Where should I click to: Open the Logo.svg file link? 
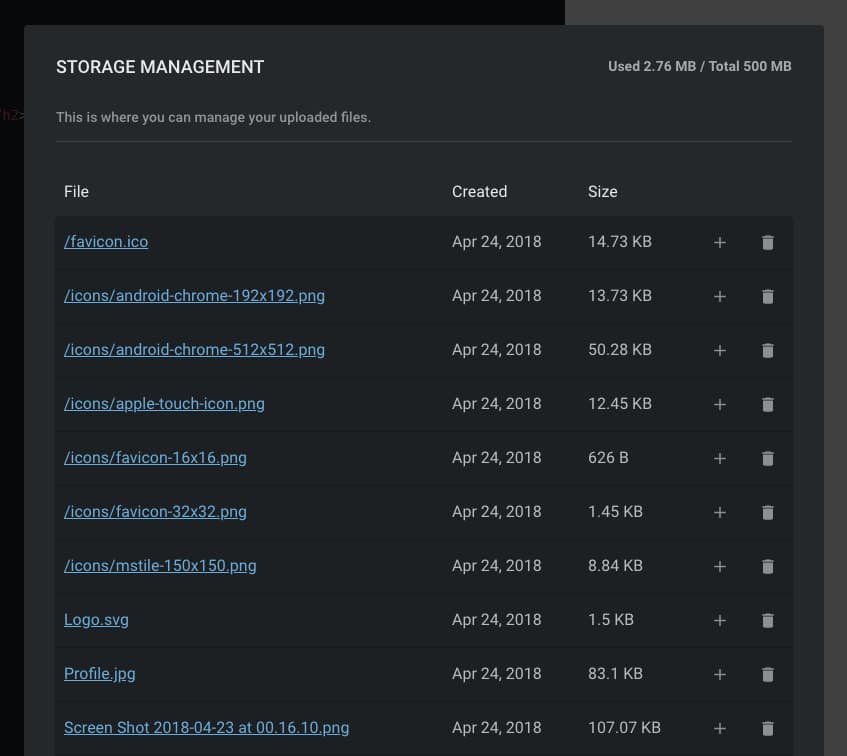96,619
